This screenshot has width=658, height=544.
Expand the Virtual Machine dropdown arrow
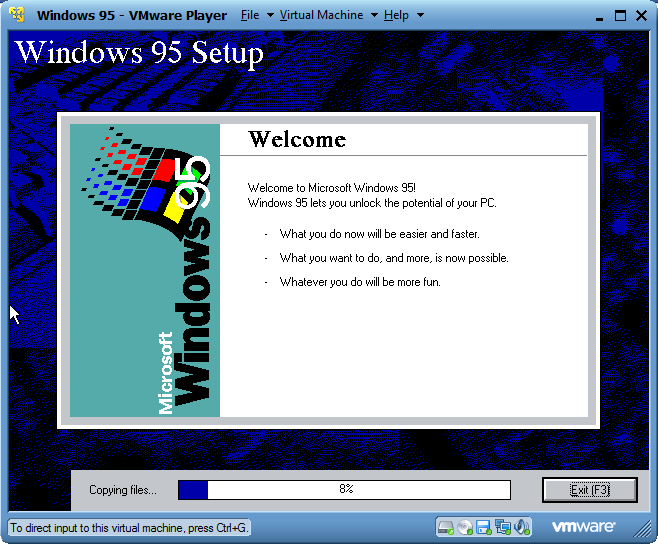374,16
